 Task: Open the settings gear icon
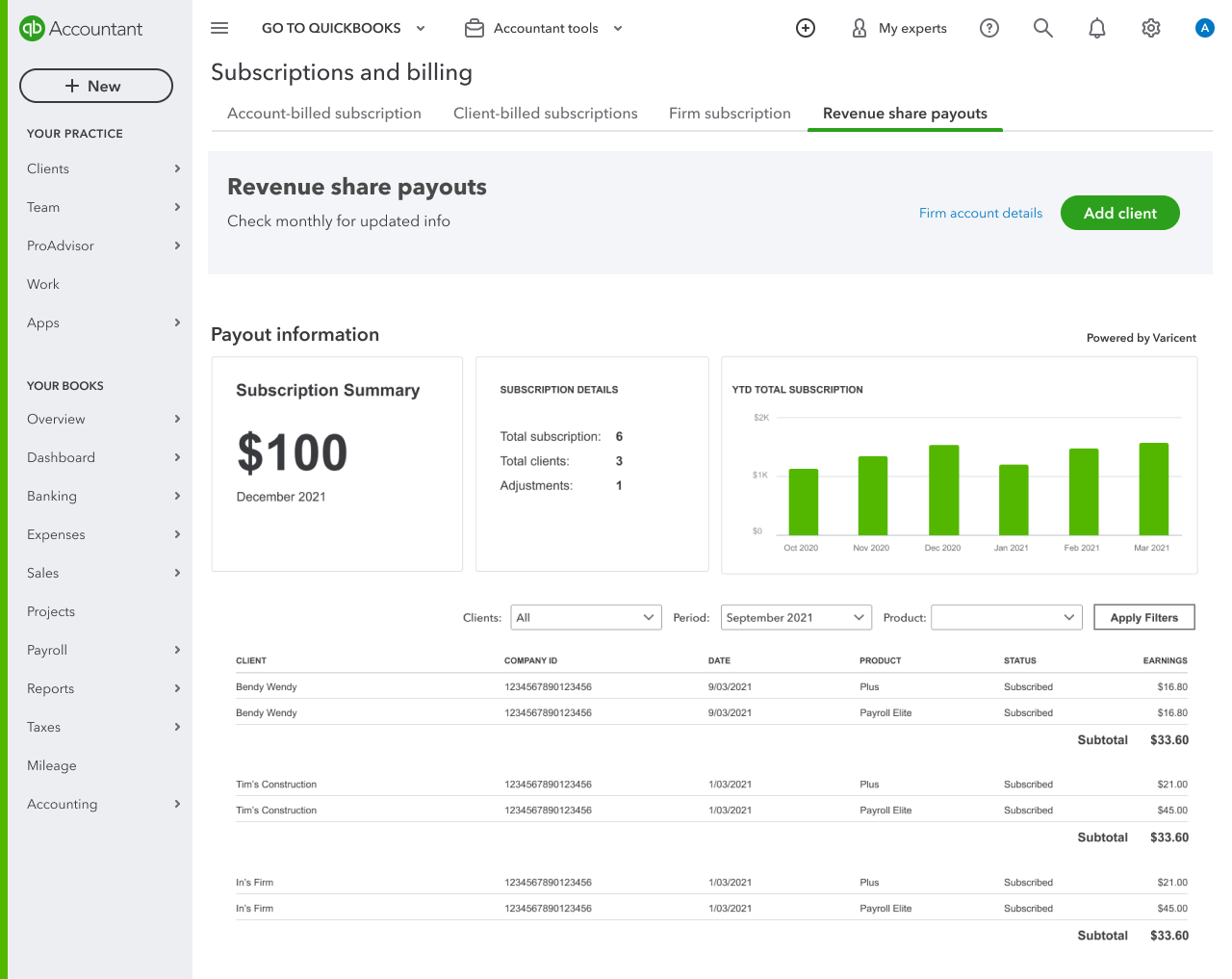[1151, 28]
